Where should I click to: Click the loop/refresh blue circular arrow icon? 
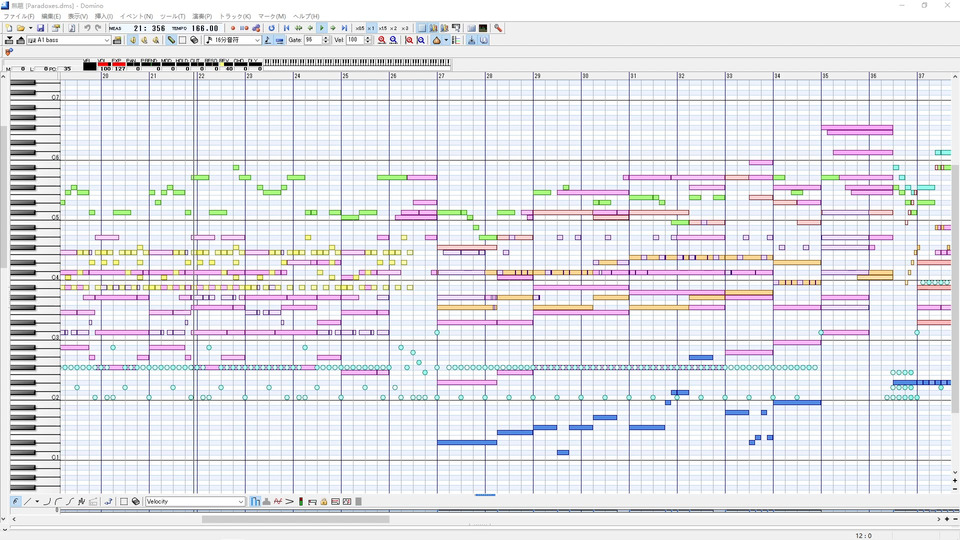click(271, 28)
